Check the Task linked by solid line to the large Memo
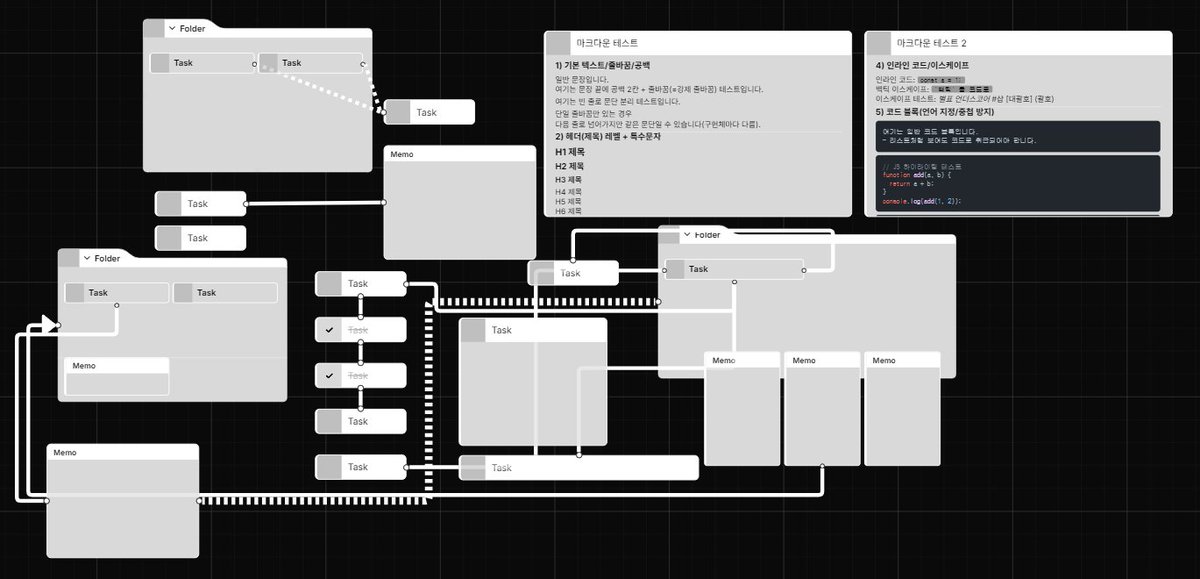This screenshot has height=579, width=1200. pos(169,204)
